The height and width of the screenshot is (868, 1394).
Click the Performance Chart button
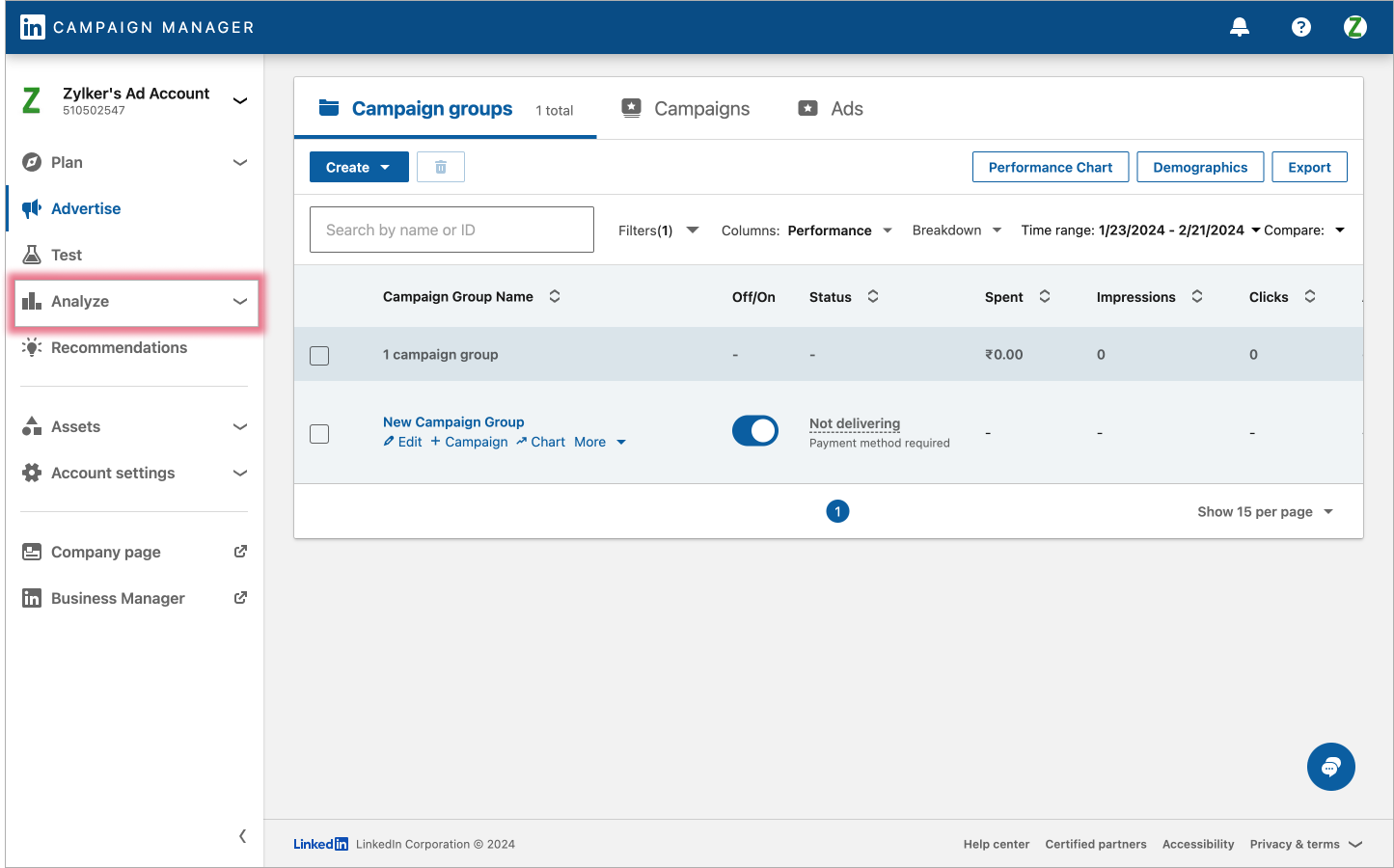[1050, 167]
